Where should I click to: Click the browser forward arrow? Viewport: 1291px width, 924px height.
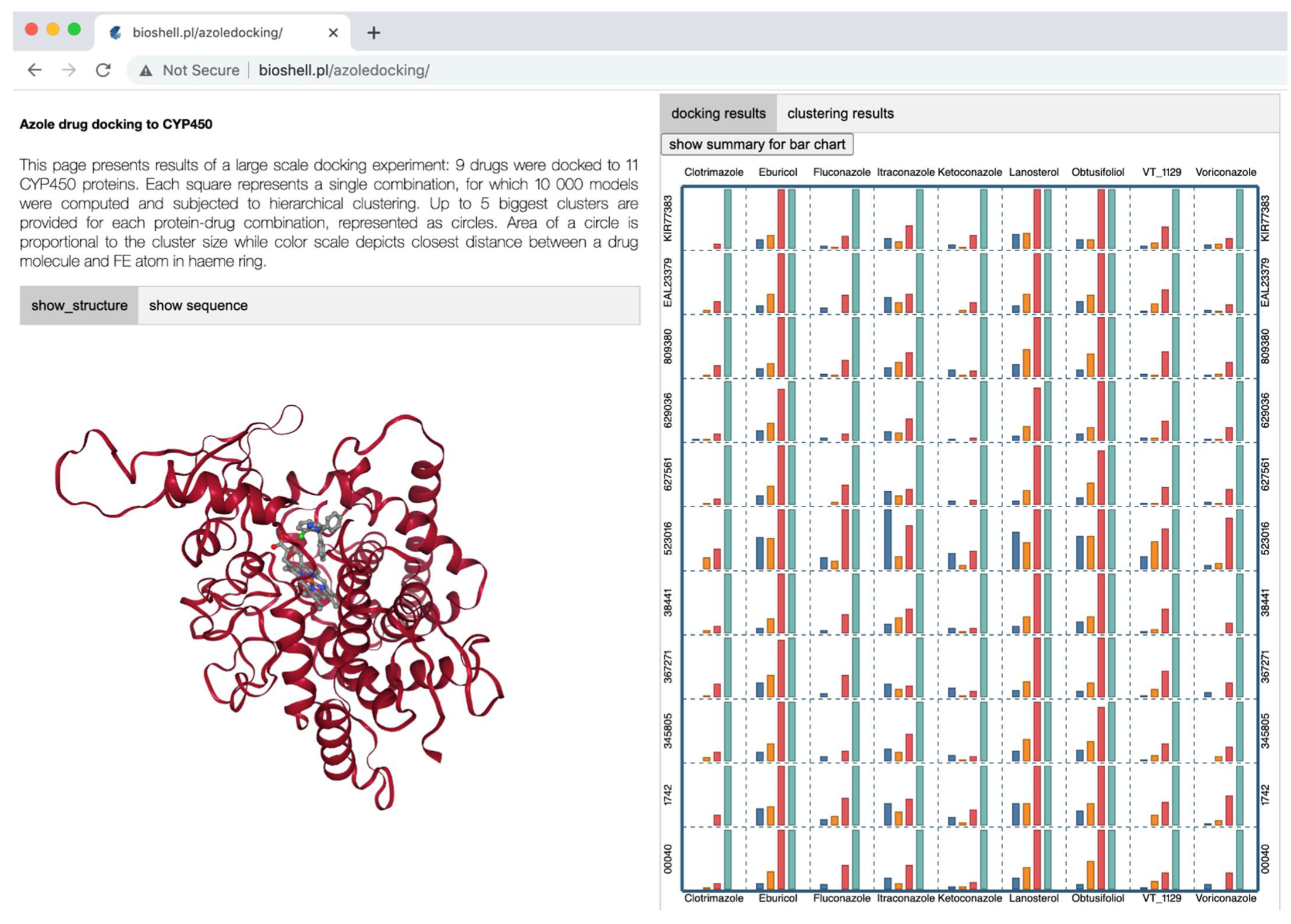point(69,70)
